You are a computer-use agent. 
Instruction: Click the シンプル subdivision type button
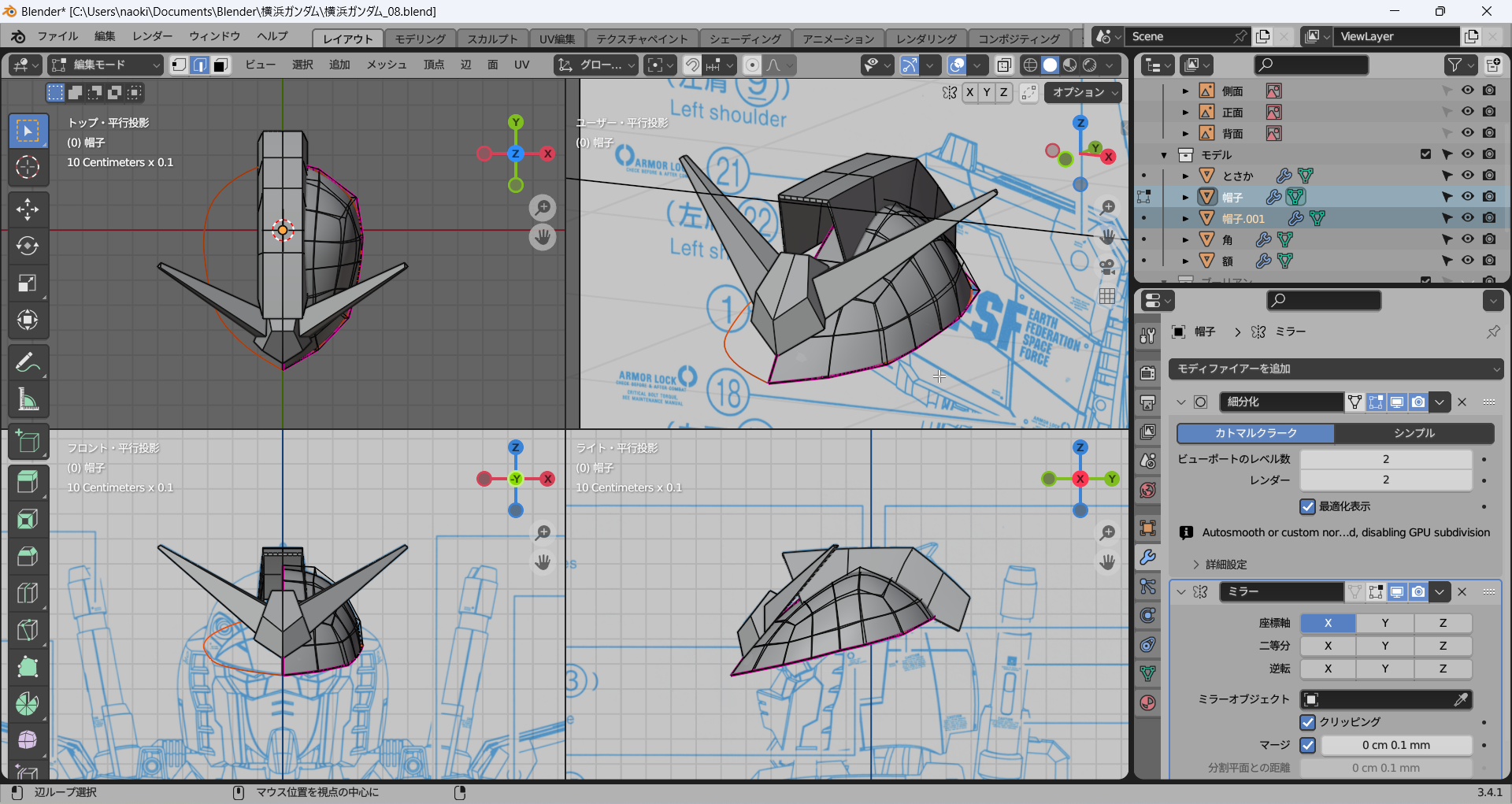(1414, 433)
